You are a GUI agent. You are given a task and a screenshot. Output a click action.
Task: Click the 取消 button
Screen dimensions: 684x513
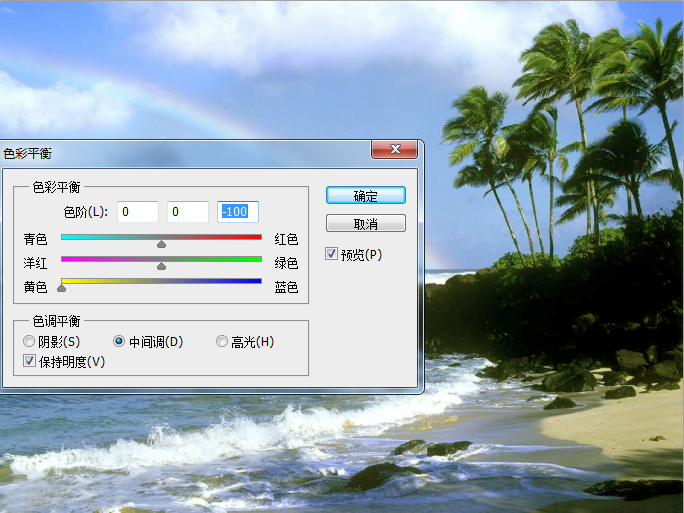click(366, 223)
